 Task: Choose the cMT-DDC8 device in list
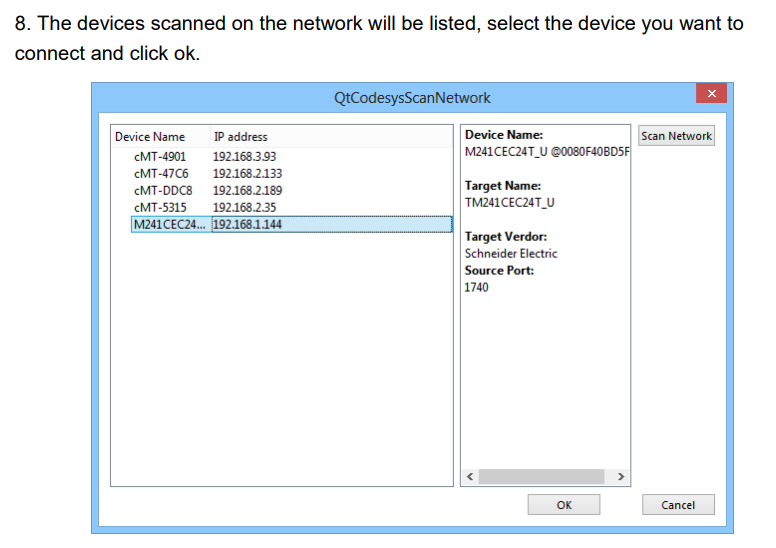point(162,190)
